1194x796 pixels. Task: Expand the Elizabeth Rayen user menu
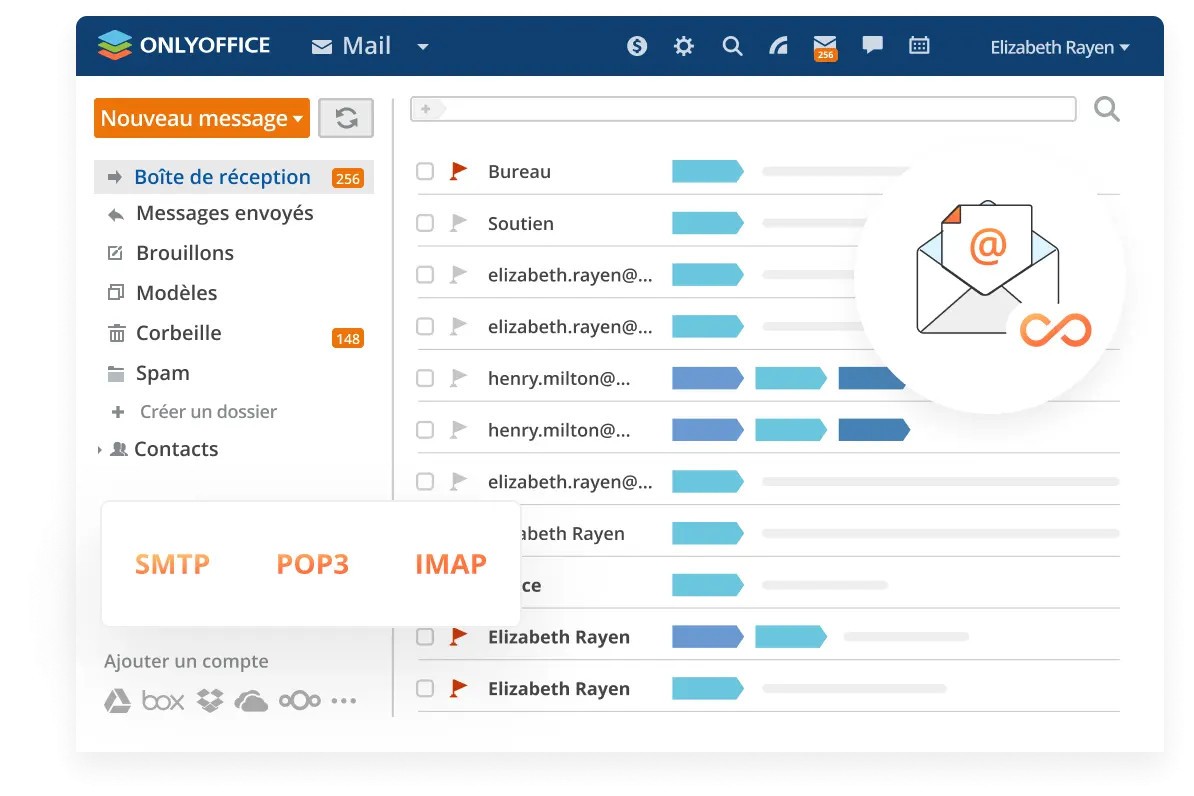(x=1059, y=47)
